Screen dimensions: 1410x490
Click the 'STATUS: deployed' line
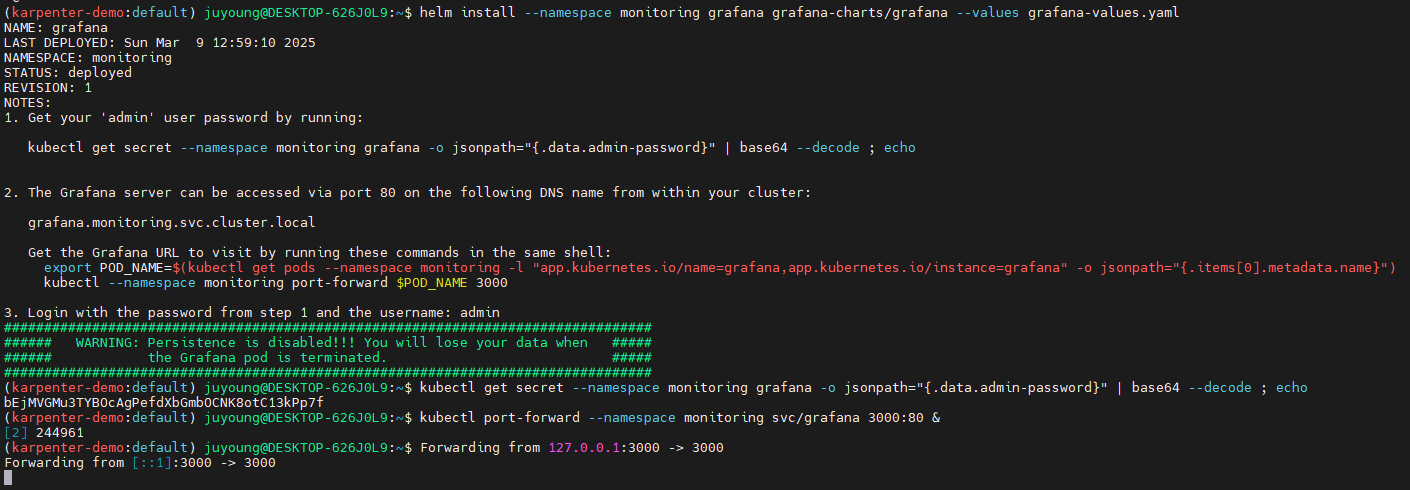click(68, 73)
